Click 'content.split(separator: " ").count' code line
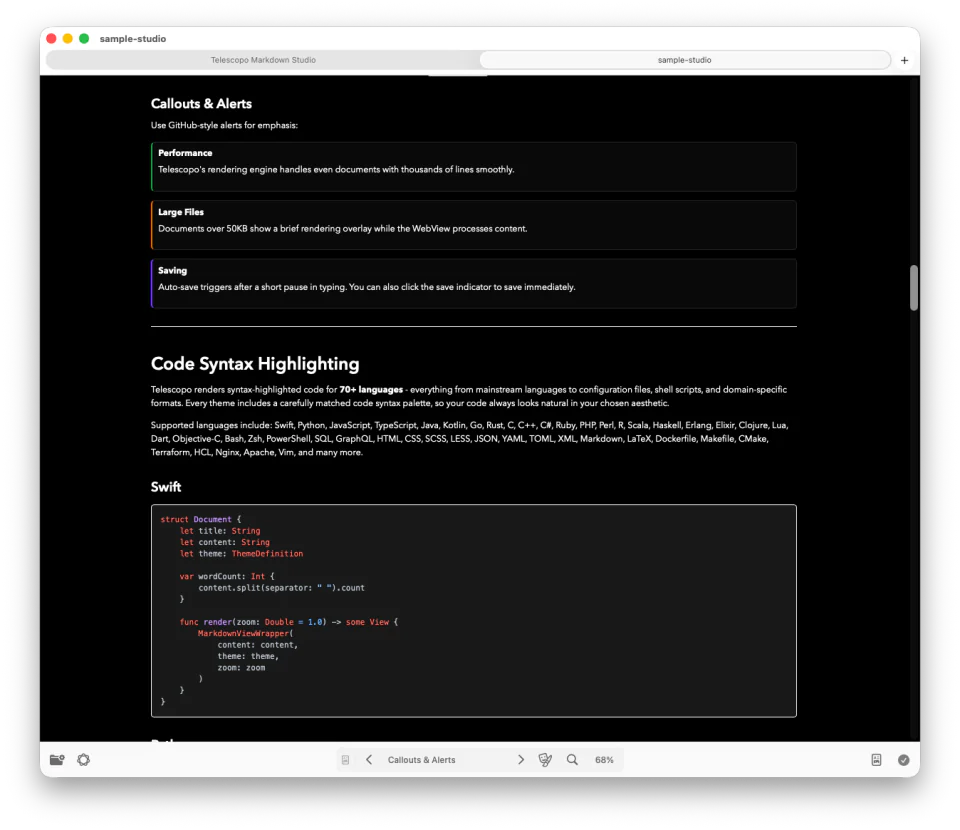 point(281,588)
